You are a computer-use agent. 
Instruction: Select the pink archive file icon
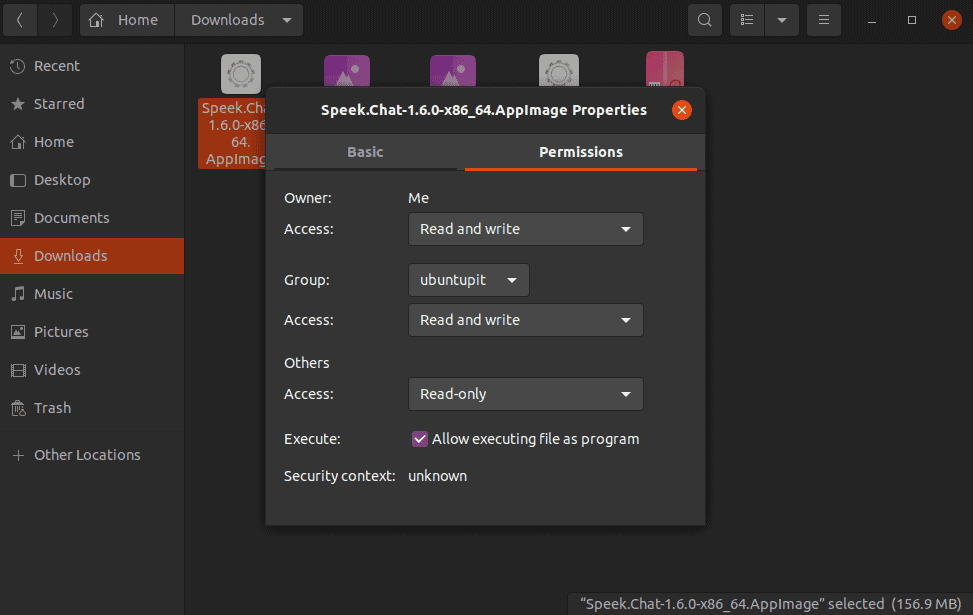(665, 69)
